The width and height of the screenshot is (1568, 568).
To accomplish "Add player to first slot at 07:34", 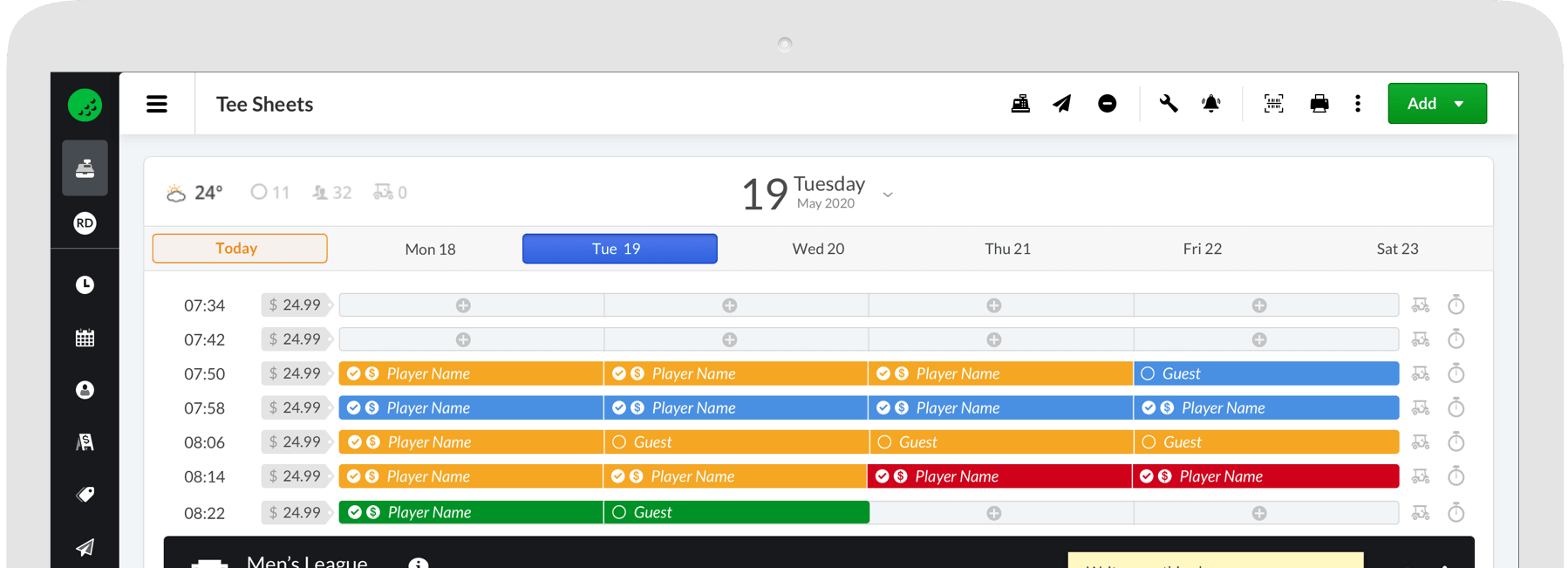I will point(463,305).
